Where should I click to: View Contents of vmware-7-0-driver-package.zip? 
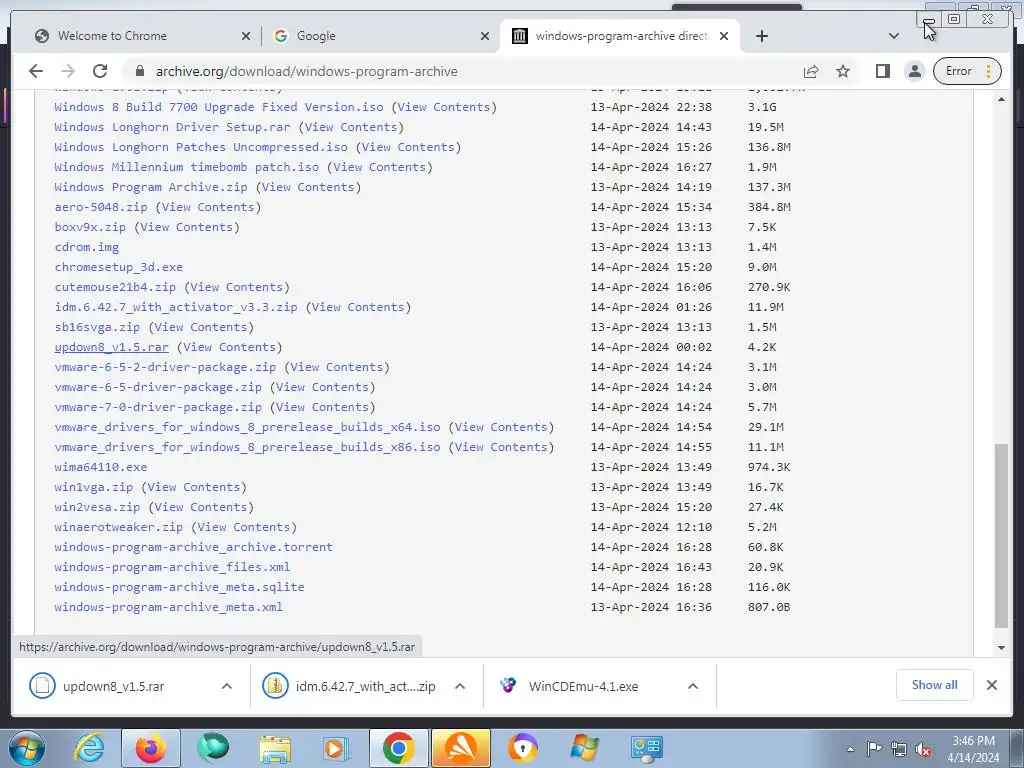pyautogui.click(x=323, y=407)
